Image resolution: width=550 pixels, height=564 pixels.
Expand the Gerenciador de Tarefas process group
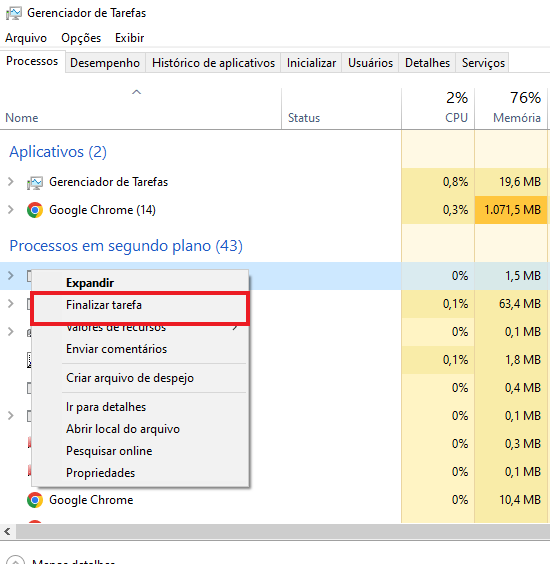pyautogui.click(x=11, y=182)
